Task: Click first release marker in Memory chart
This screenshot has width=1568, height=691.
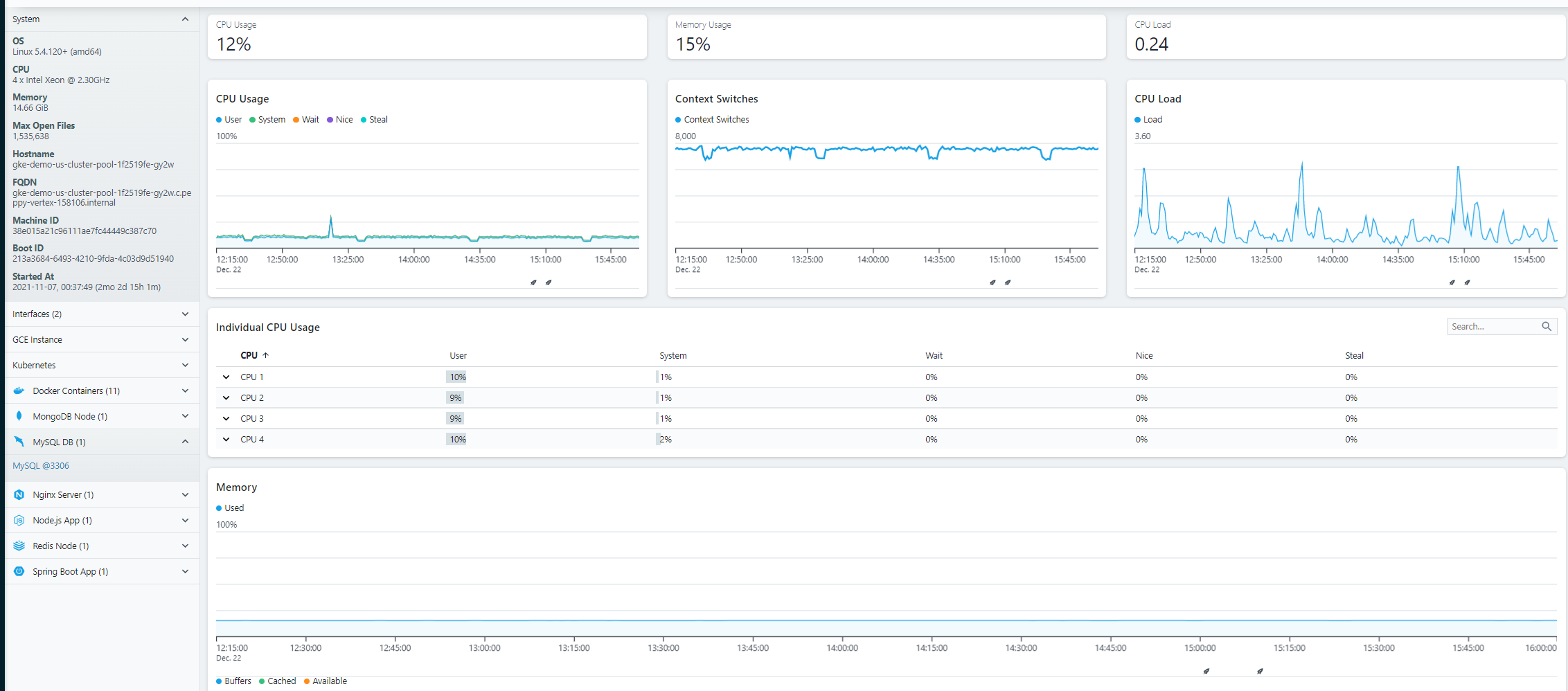Action: 1206,671
